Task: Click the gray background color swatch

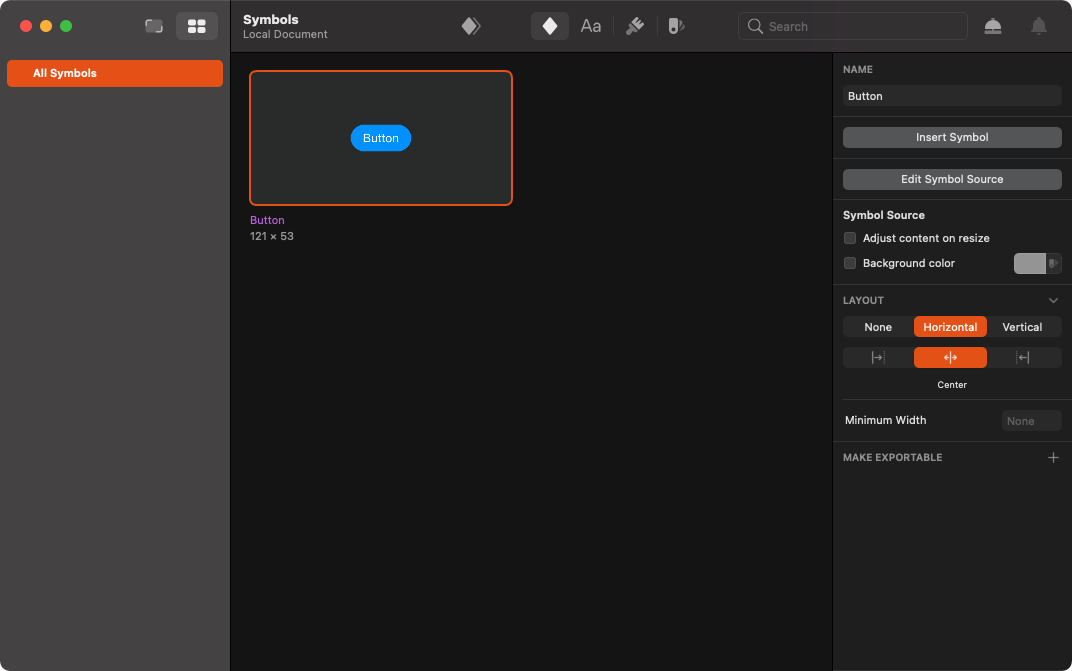Action: [x=1030, y=263]
